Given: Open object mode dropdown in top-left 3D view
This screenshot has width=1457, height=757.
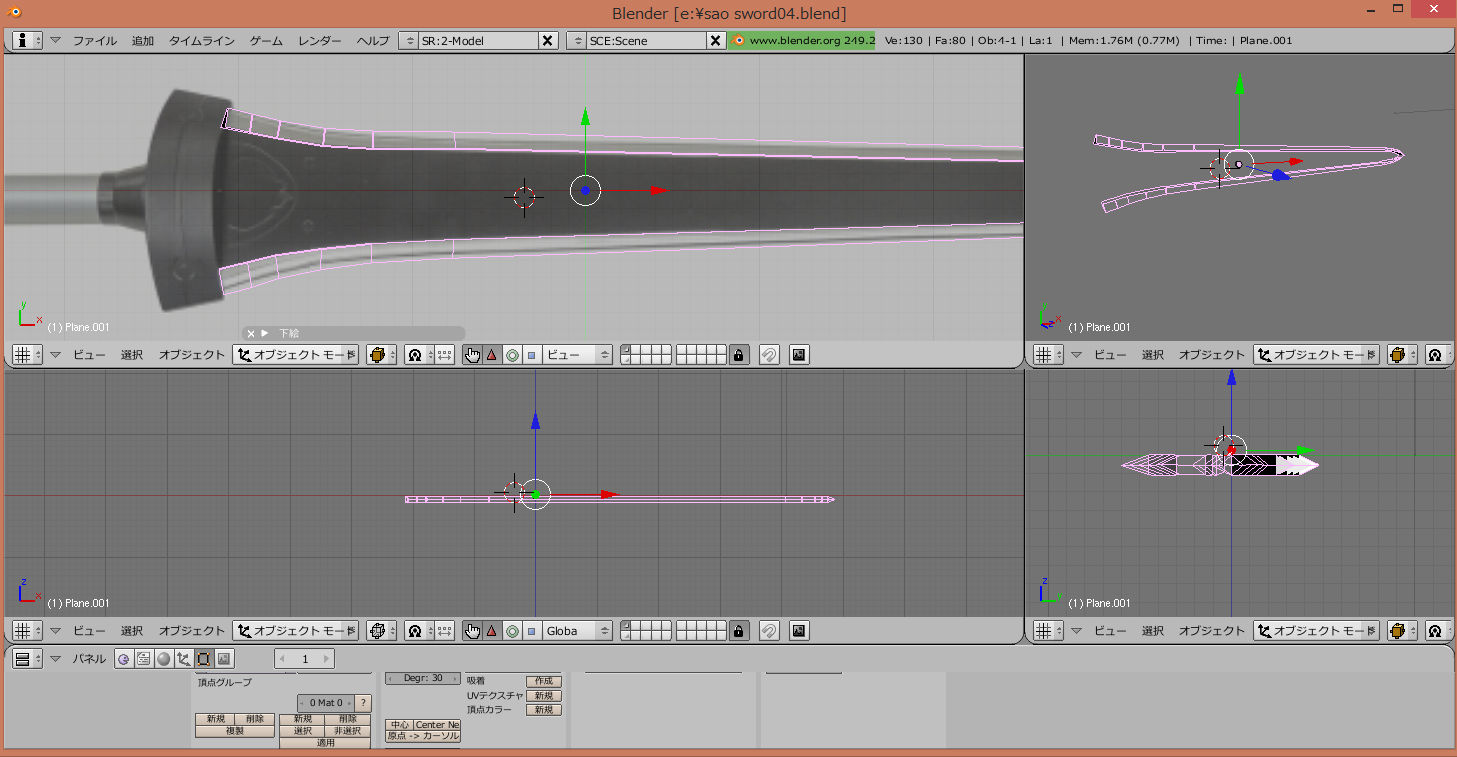Looking at the screenshot, I should (296, 355).
